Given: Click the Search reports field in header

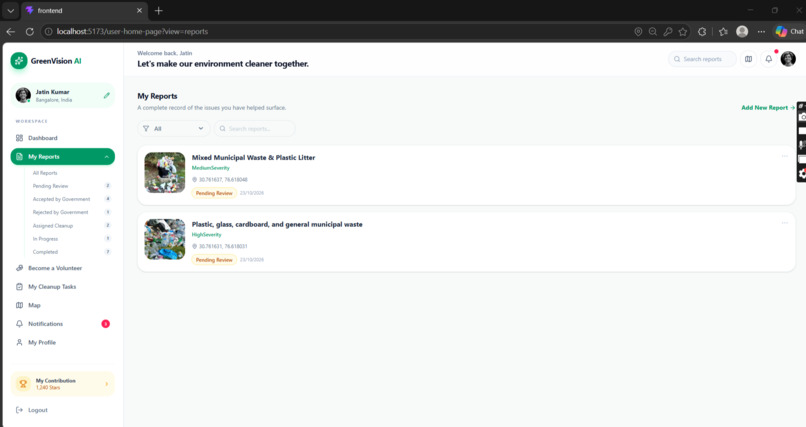Looking at the screenshot, I should [702, 59].
